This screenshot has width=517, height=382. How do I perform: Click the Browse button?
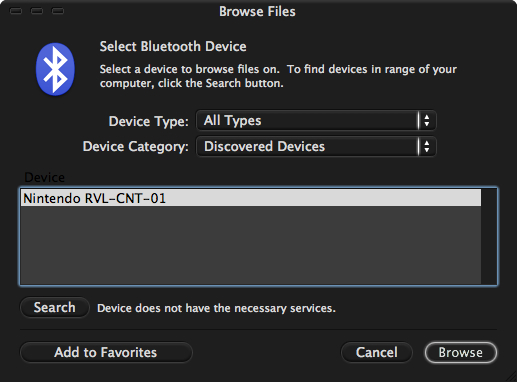[461, 352]
